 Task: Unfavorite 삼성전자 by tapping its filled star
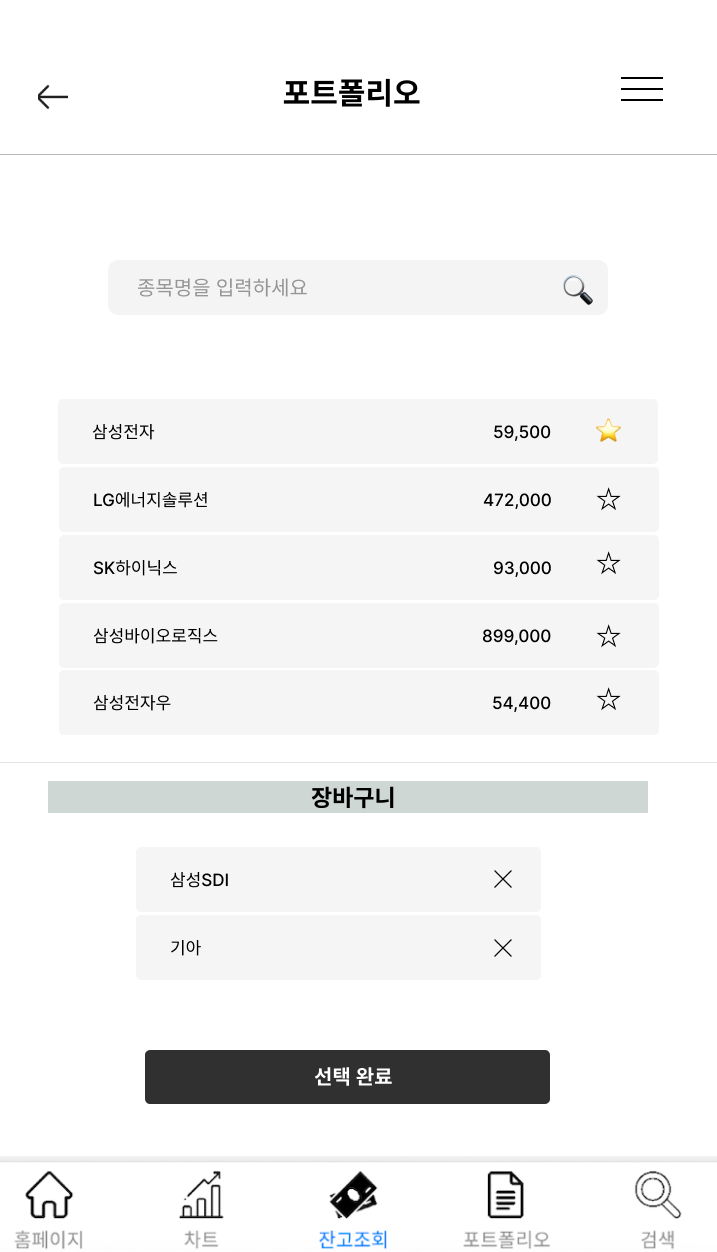click(x=608, y=431)
